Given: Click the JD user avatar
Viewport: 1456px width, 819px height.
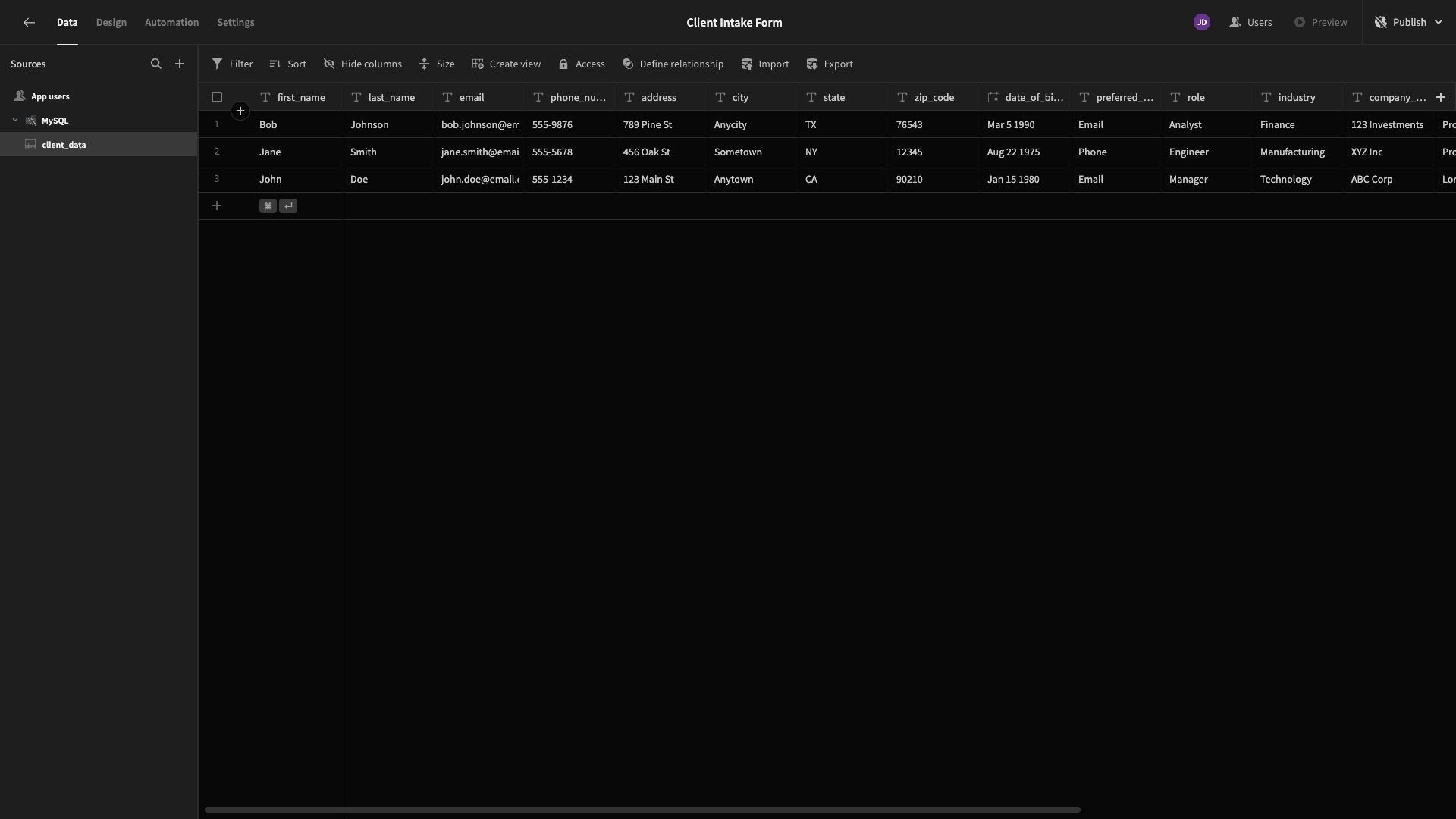Looking at the screenshot, I should tap(1201, 23).
